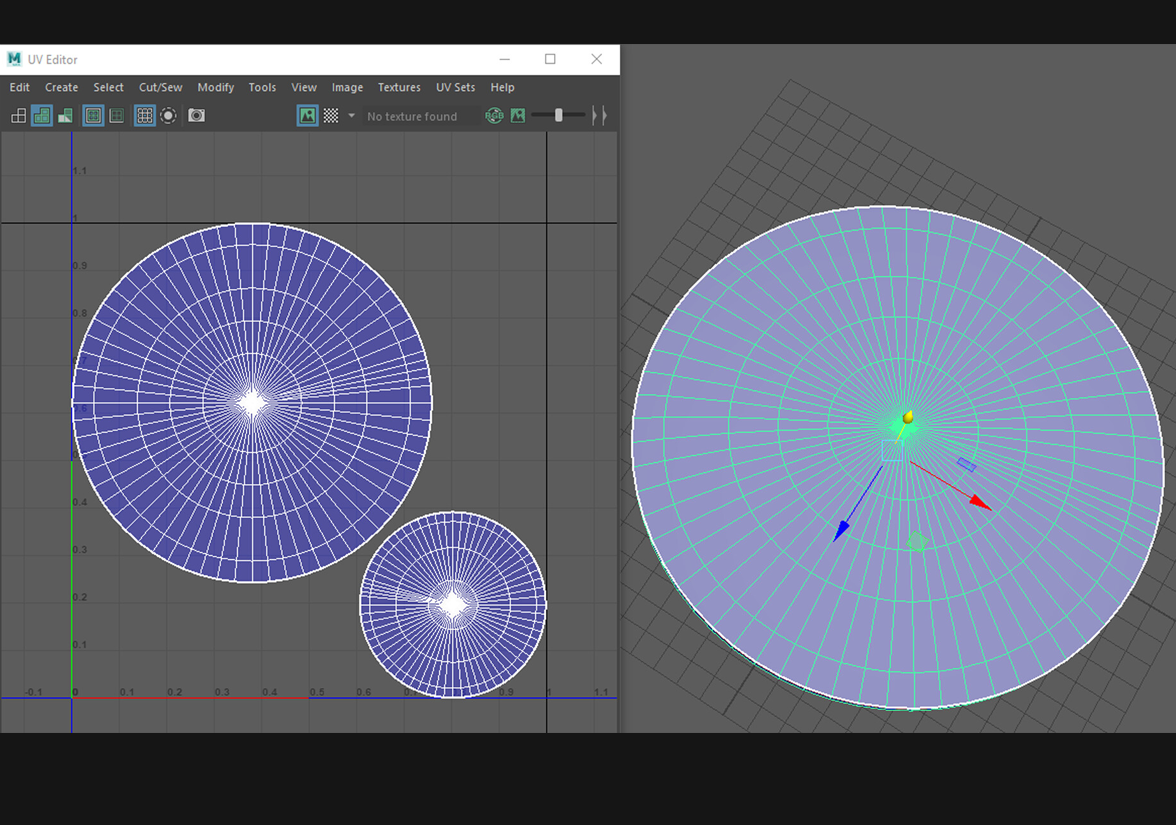Toggle the UV grid display icon

click(145, 116)
